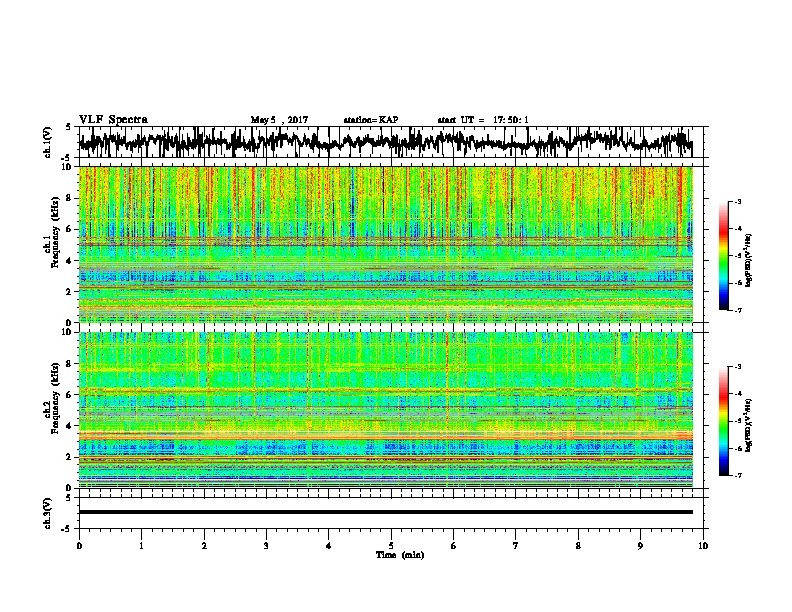Click inside the ch.1 frequency spectrogram
The height and width of the screenshot is (612, 792).
[385, 244]
